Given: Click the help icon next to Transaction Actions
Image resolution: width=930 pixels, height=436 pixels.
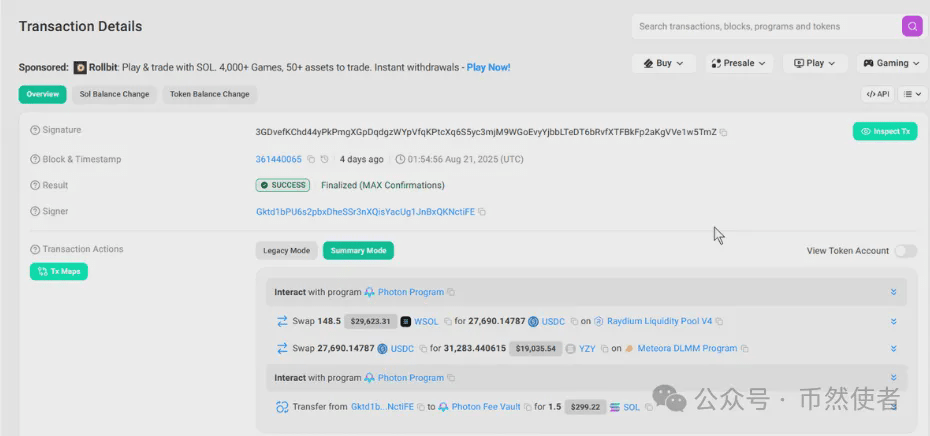Looking at the screenshot, I should 35,250.
